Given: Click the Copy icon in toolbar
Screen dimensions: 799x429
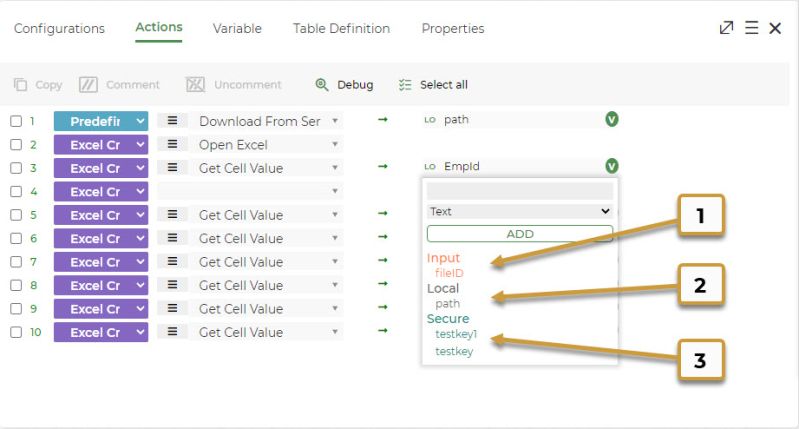Looking at the screenshot, I should tap(20, 85).
